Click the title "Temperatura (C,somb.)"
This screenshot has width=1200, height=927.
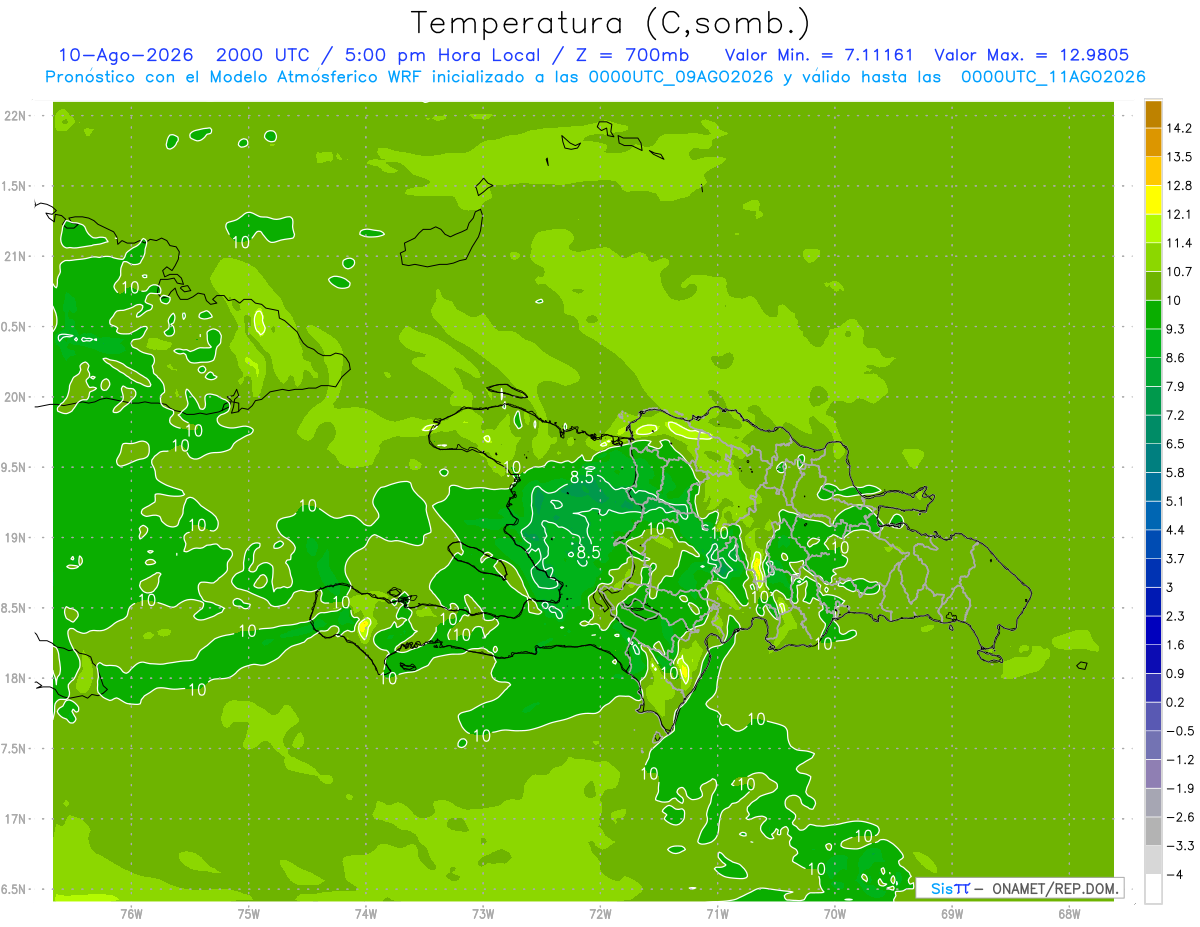pos(610,24)
